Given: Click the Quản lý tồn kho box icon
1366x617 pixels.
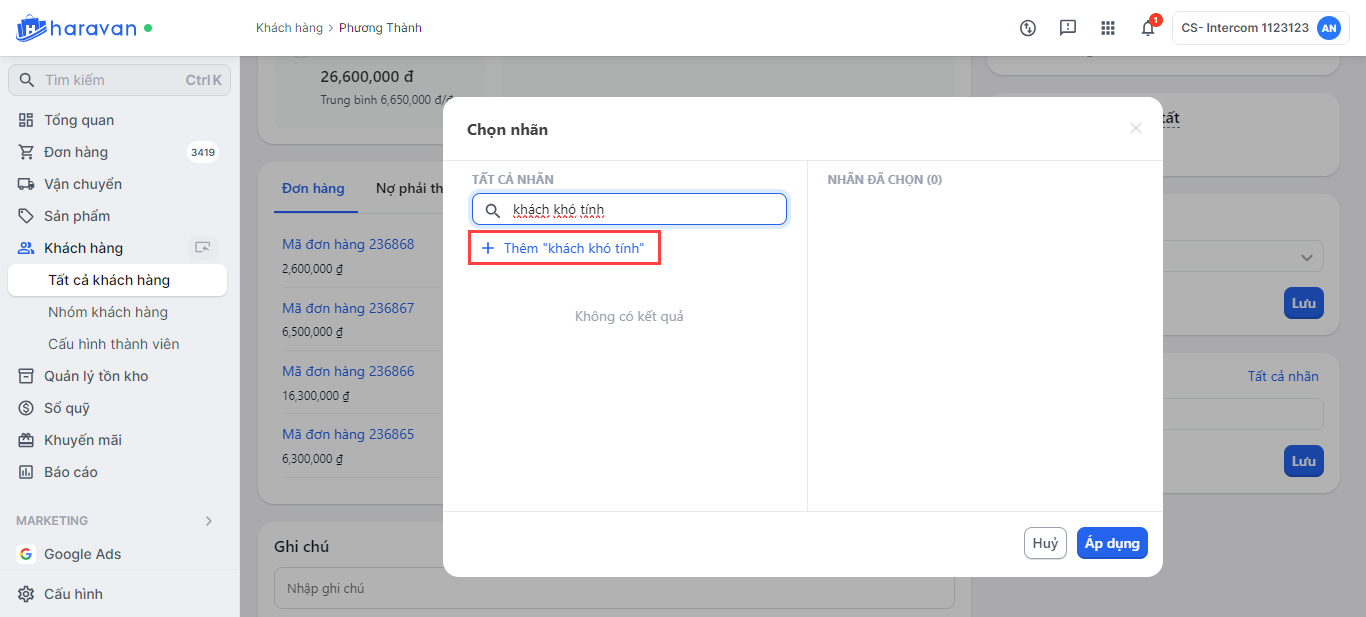Looking at the screenshot, I should (26, 376).
